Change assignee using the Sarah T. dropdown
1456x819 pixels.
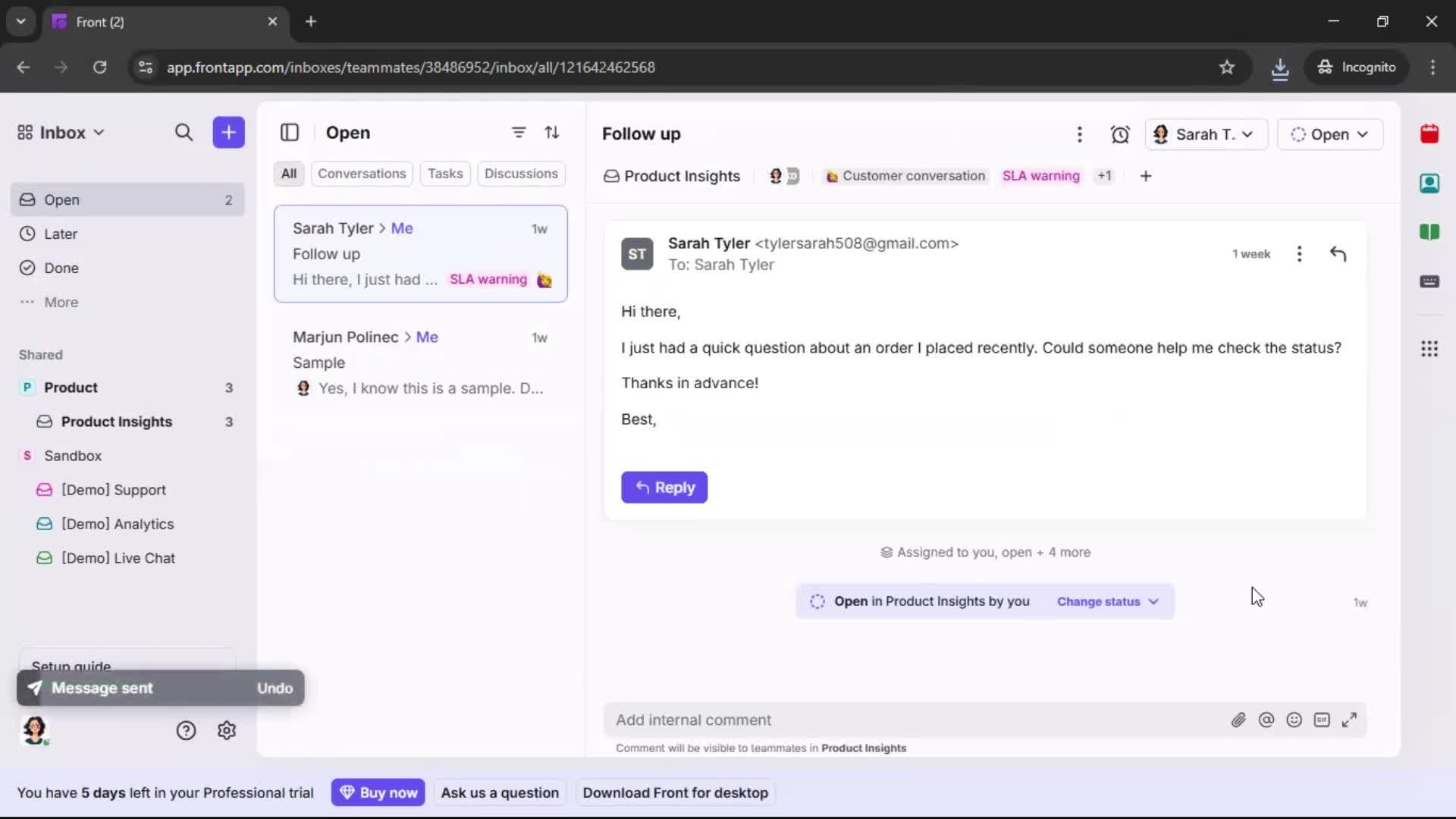[1206, 134]
